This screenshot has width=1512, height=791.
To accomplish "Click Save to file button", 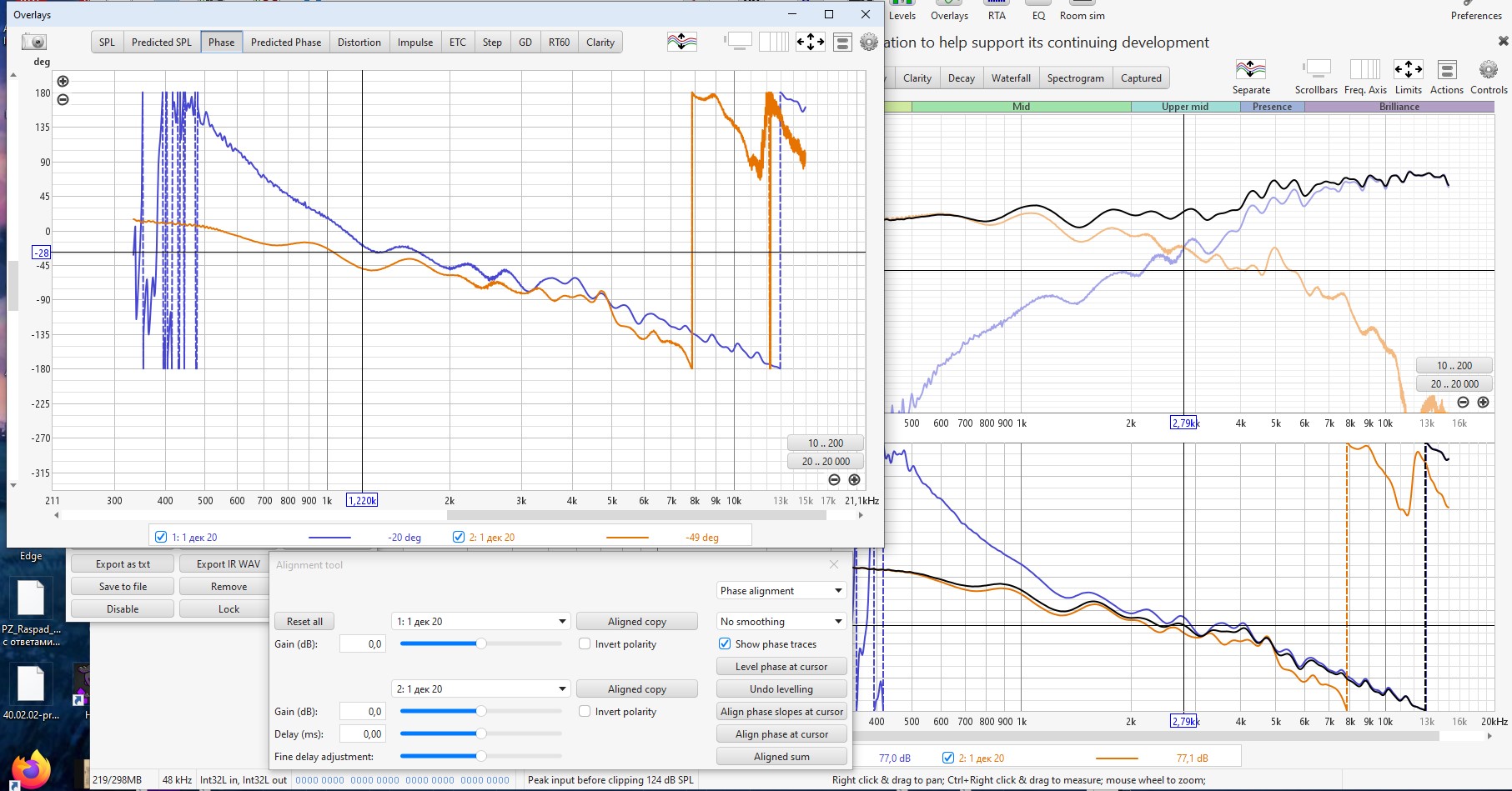I will pyautogui.click(x=123, y=586).
